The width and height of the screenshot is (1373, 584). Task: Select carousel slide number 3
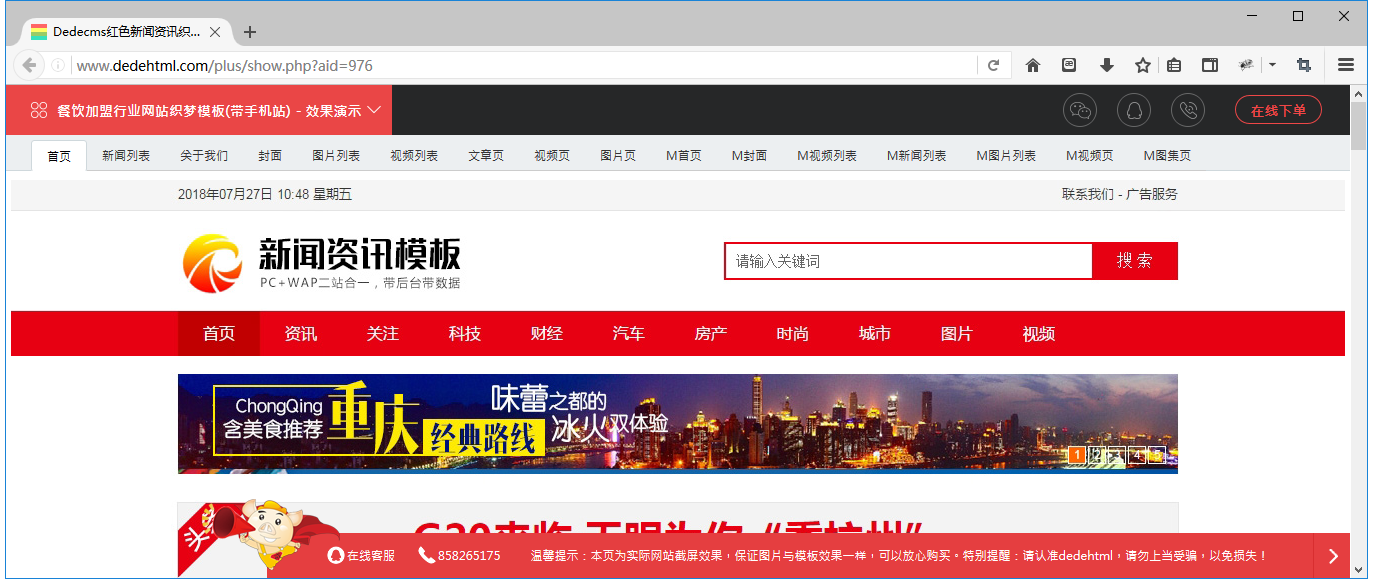(1117, 455)
